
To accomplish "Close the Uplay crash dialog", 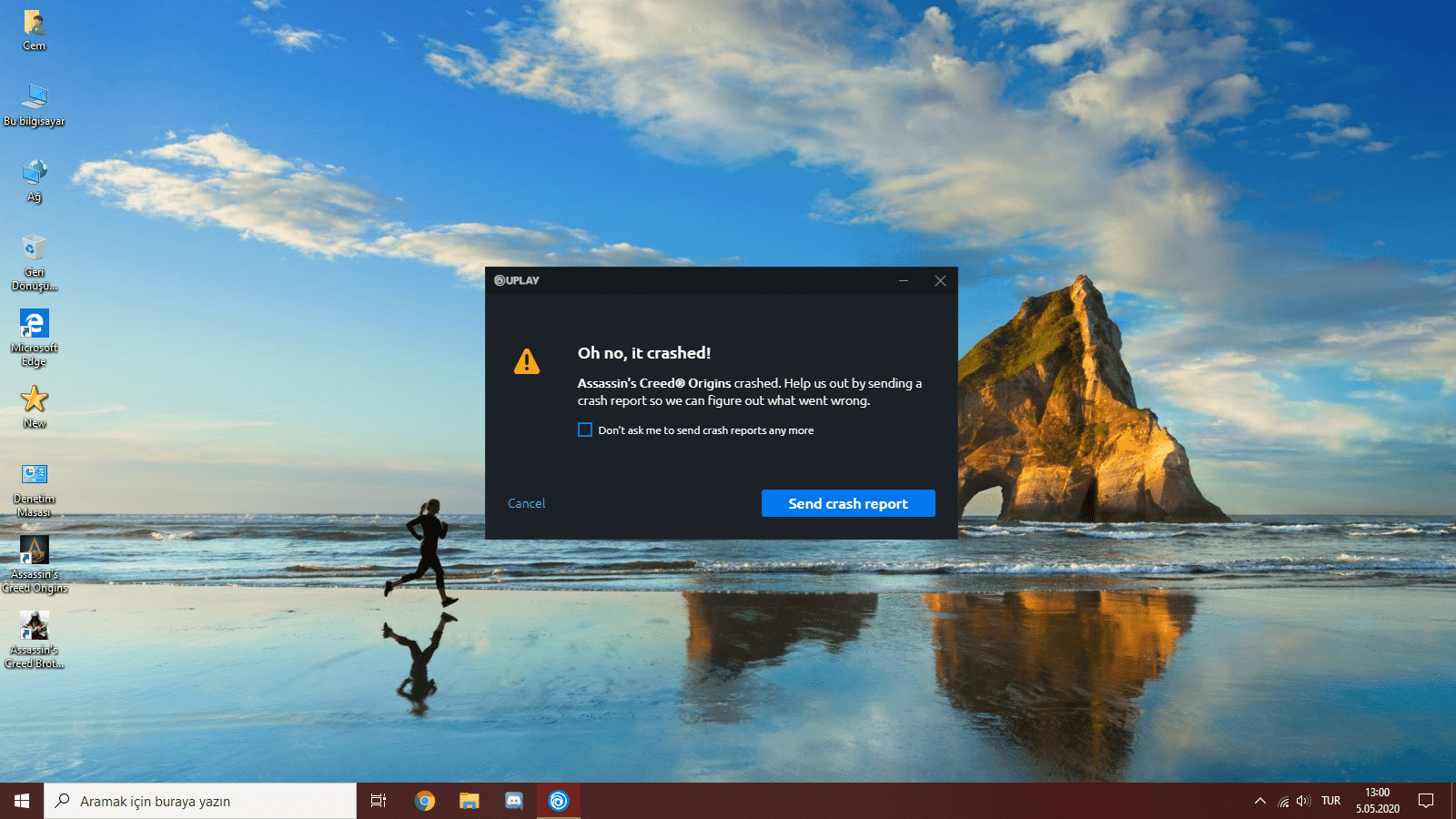I will 940,280.
